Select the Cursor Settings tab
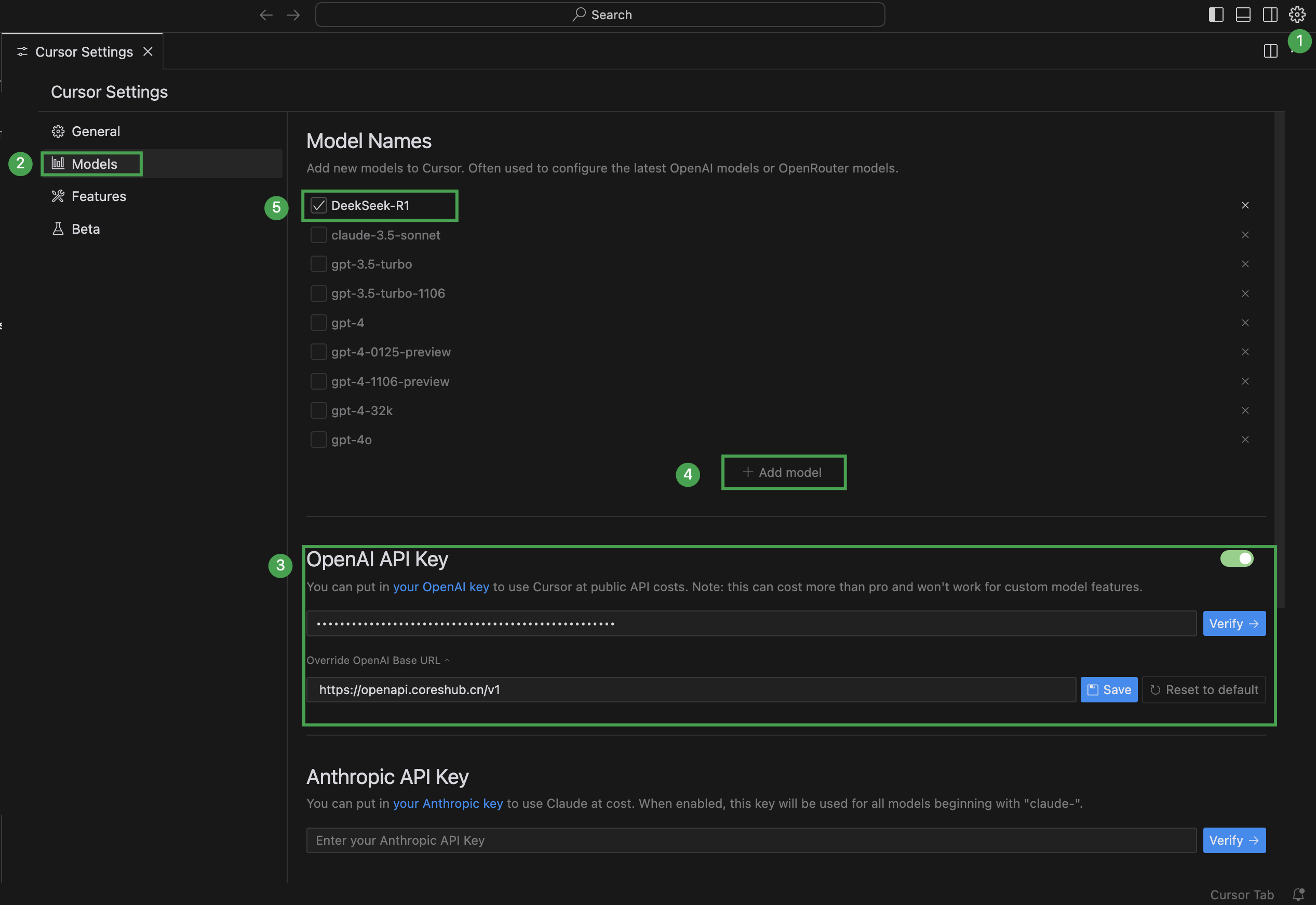Screen dimensions: 1316x905 coord(82,51)
